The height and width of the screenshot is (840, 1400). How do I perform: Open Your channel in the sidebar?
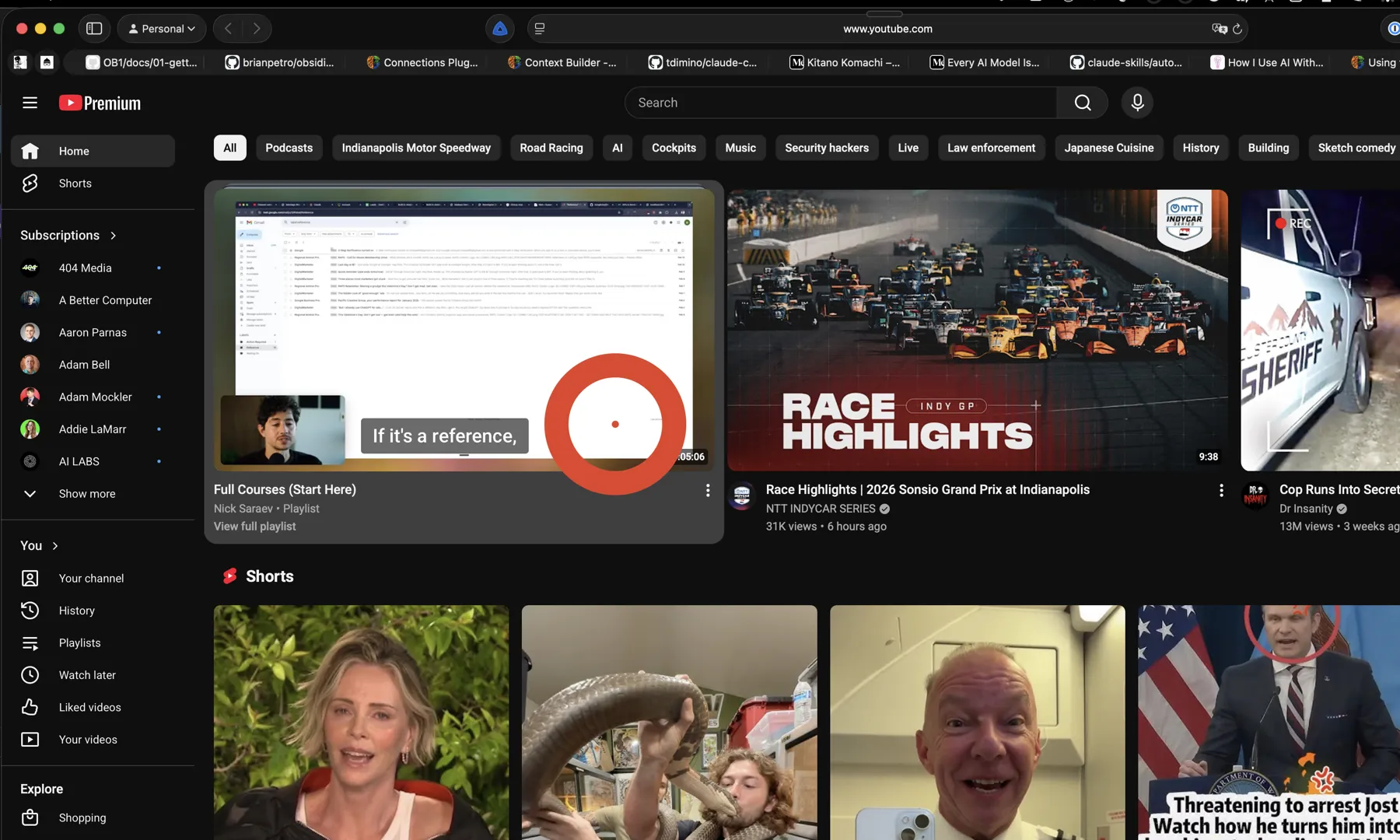[93, 579]
